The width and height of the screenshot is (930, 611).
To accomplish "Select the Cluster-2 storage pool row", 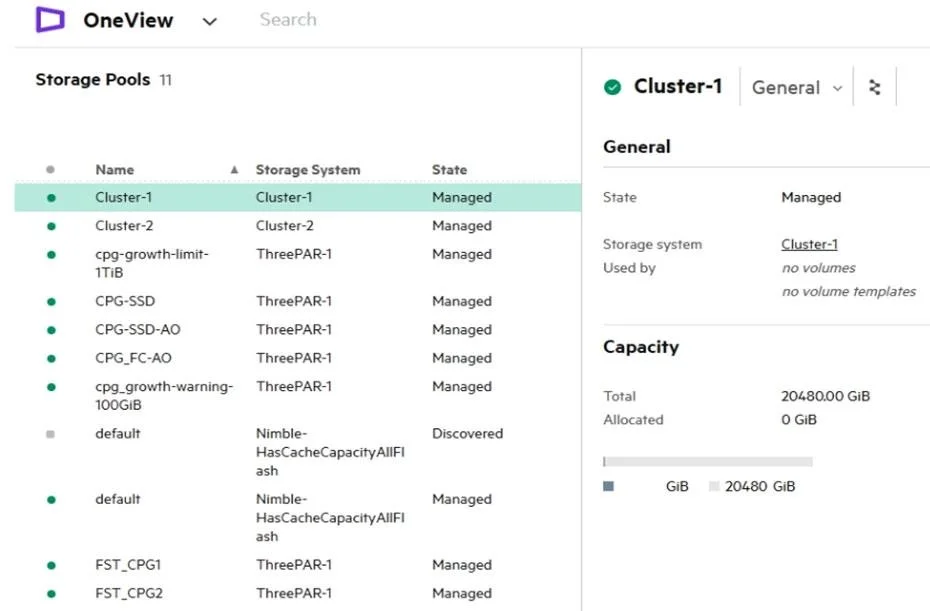I will 298,225.
